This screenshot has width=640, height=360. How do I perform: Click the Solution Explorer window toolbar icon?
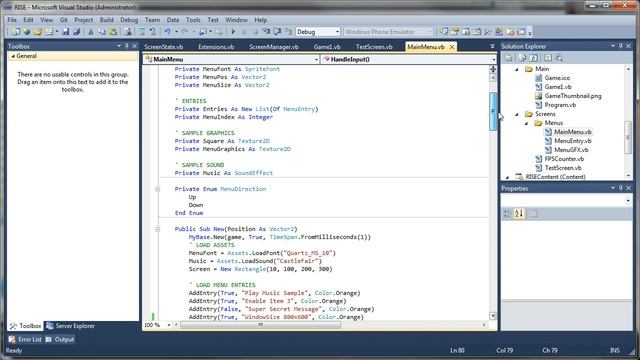coord(444,31)
